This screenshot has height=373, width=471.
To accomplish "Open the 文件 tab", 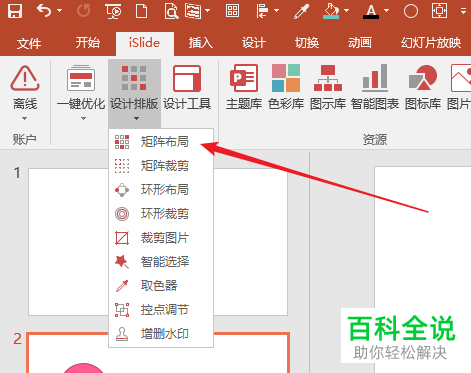I will pos(29,43).
